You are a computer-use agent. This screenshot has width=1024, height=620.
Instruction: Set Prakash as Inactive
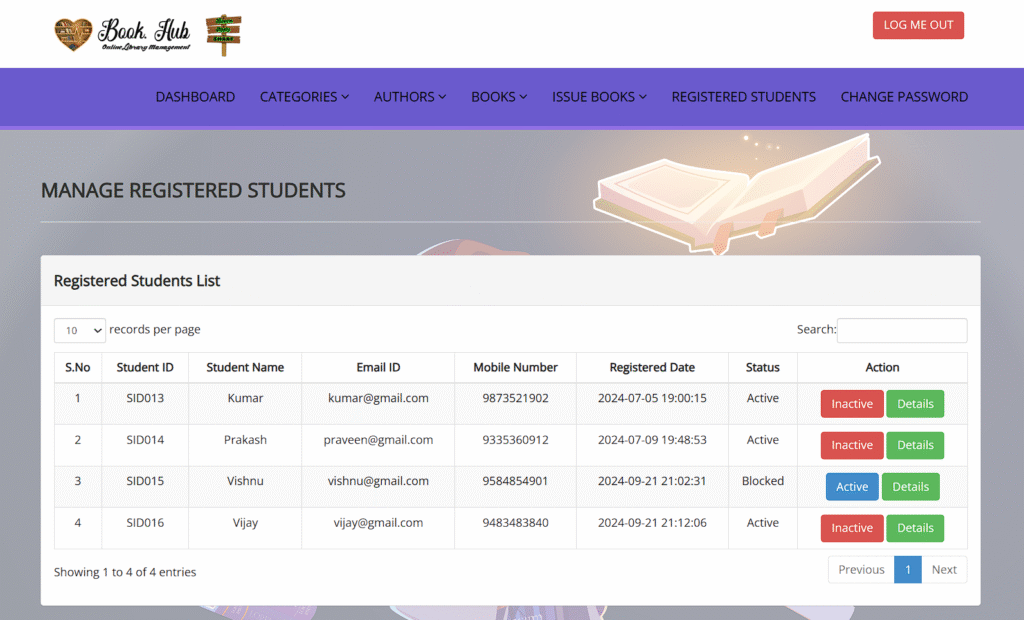(852, 446)
